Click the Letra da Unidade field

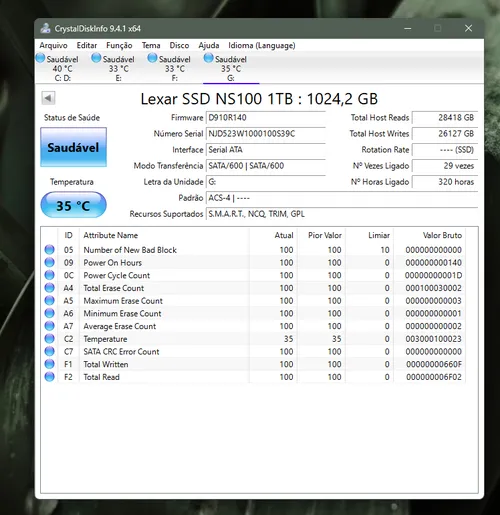(x=266, y=182)
